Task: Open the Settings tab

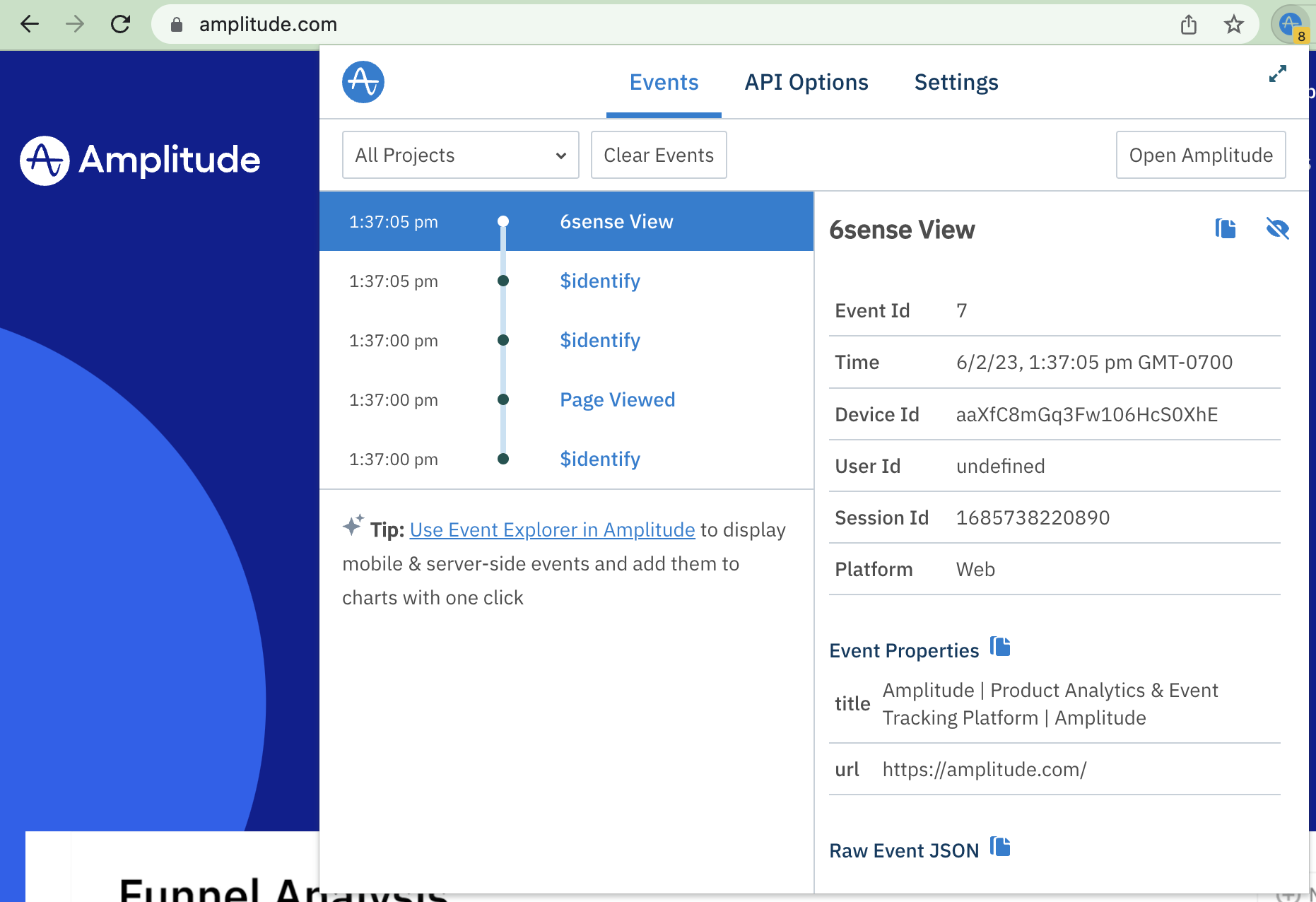Action: pyautogui.click(x=956, y=83)
